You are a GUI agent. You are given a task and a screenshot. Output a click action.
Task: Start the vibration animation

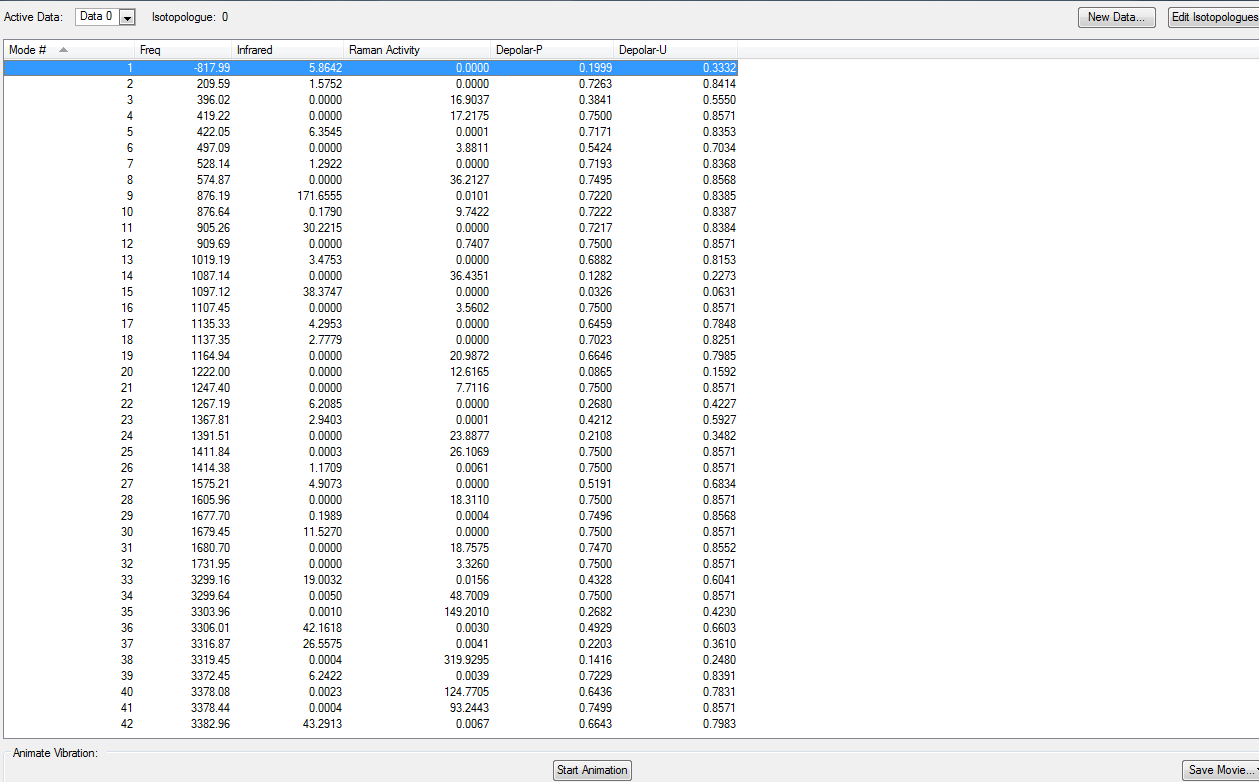point(592,770)
